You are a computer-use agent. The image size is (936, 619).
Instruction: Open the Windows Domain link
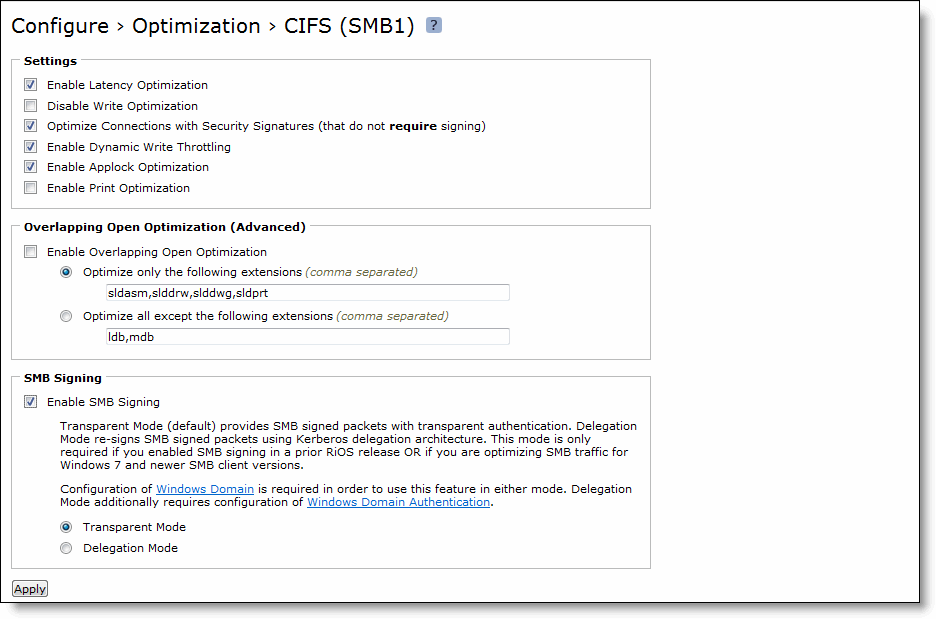pyautogui.click(x=204, y=489)
